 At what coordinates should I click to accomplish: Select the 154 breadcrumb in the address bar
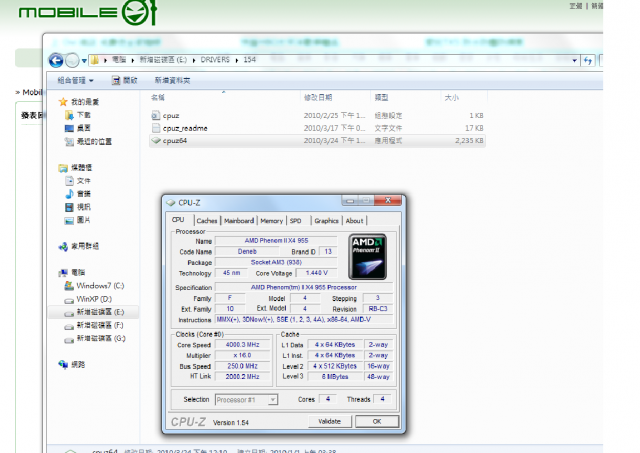coord(249,60)
